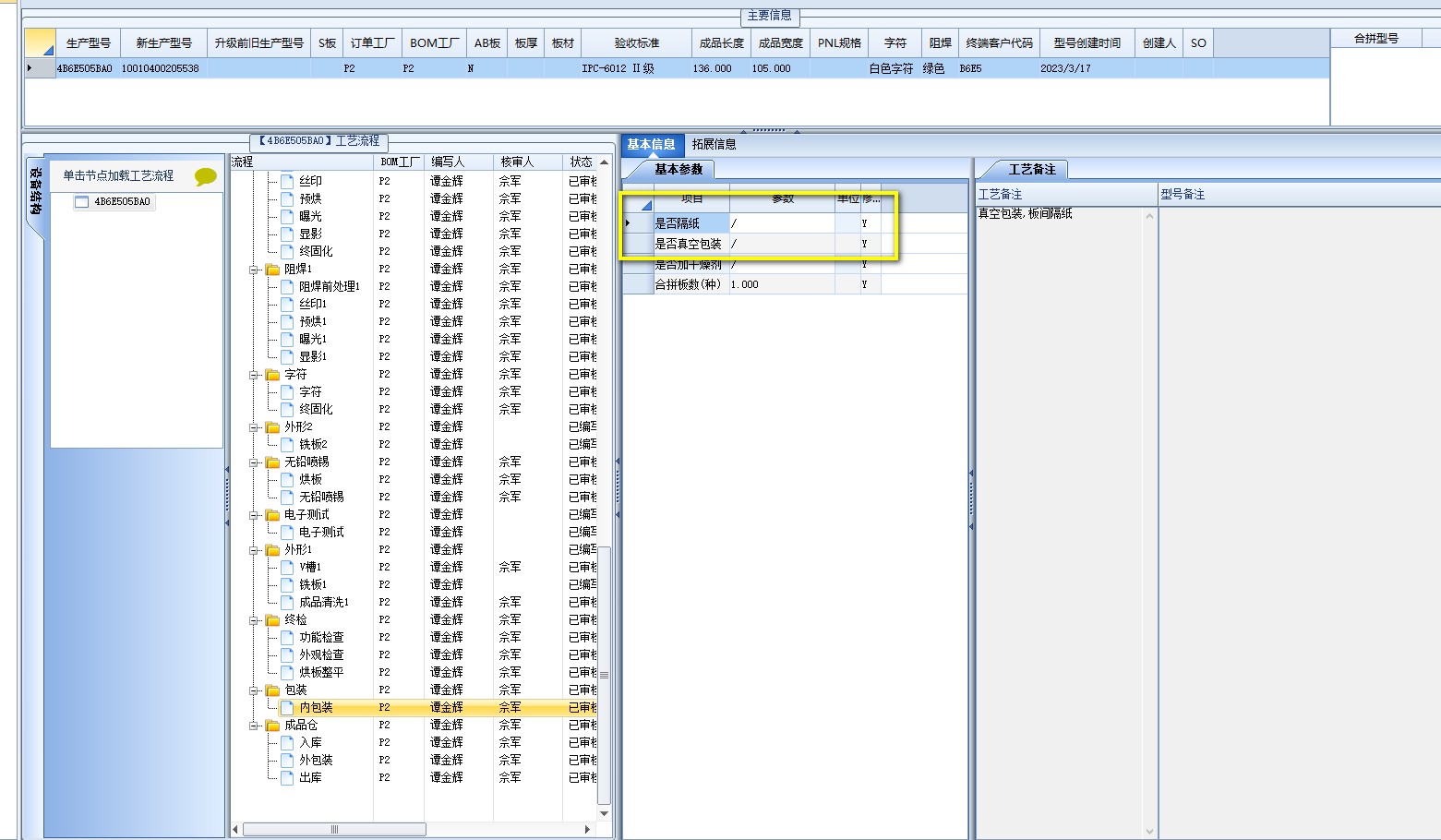Switch to the 基本信息 tab
This screenshot has height=840, width=1441.
tap(651, 144)
